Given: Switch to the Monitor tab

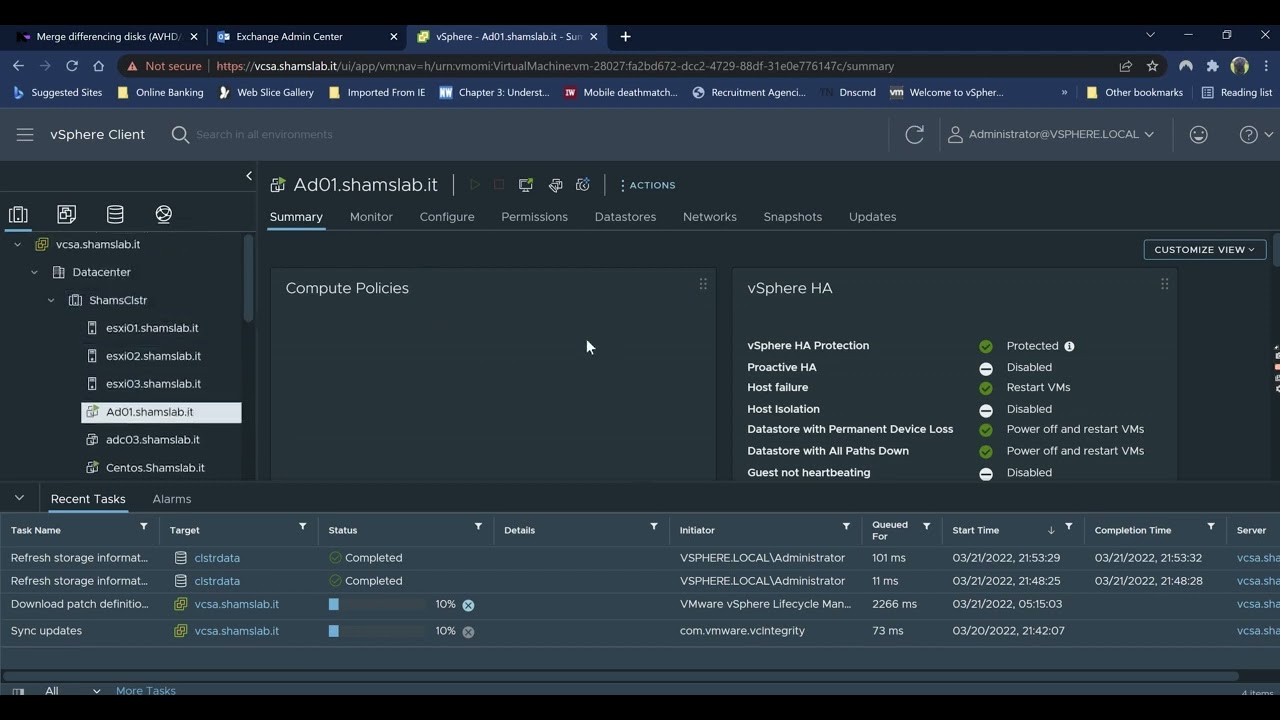Looking at the screenshot, I should click(x=371, y=217).
